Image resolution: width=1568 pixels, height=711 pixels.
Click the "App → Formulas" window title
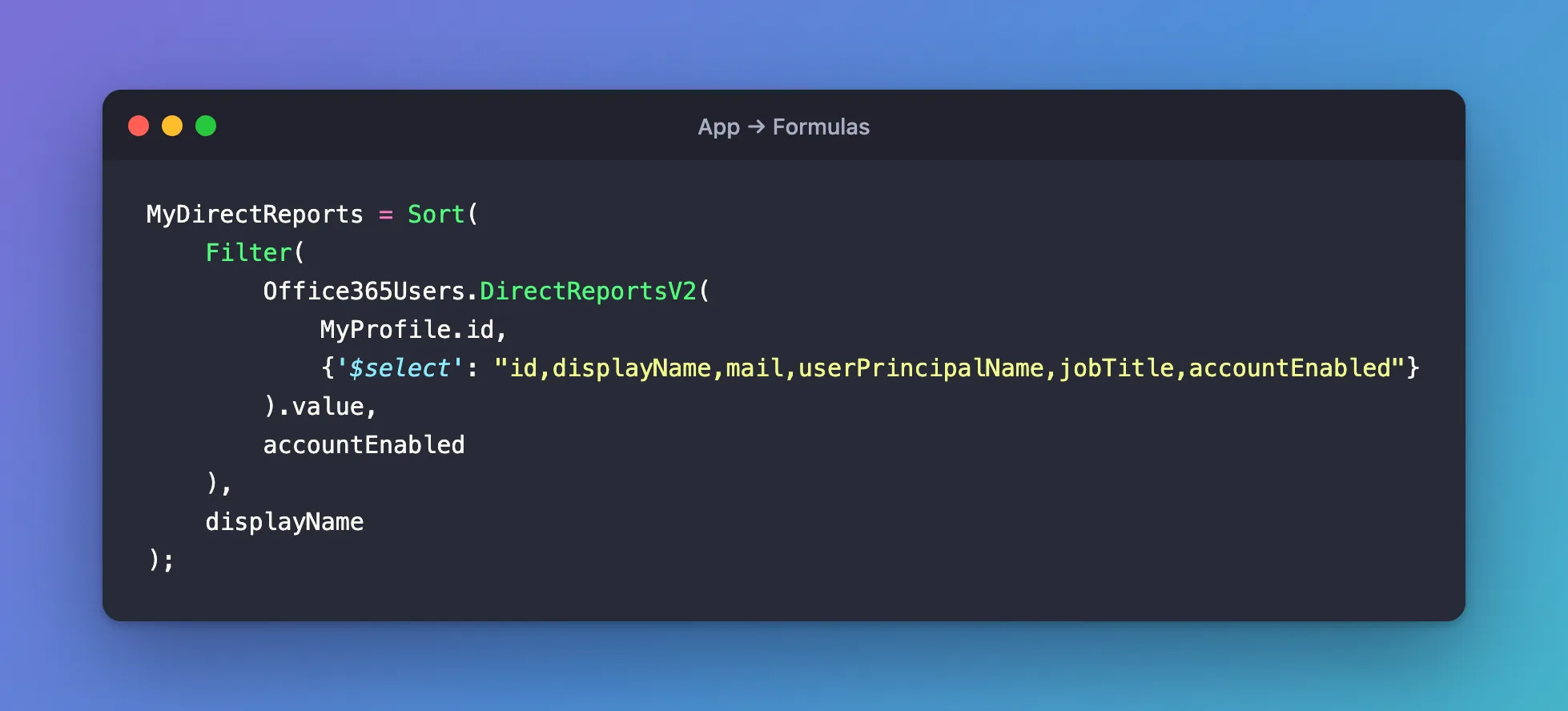click(x=783, y=127)
